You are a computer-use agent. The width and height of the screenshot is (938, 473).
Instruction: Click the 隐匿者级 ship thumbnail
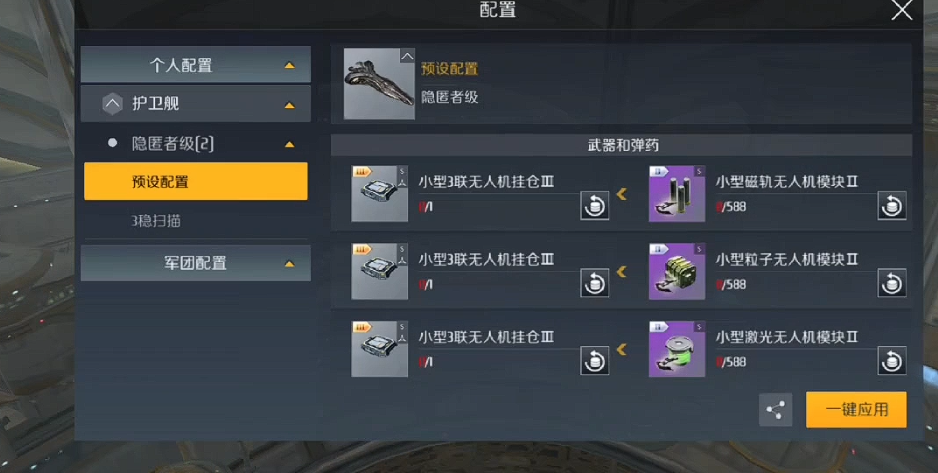point(379,84)
